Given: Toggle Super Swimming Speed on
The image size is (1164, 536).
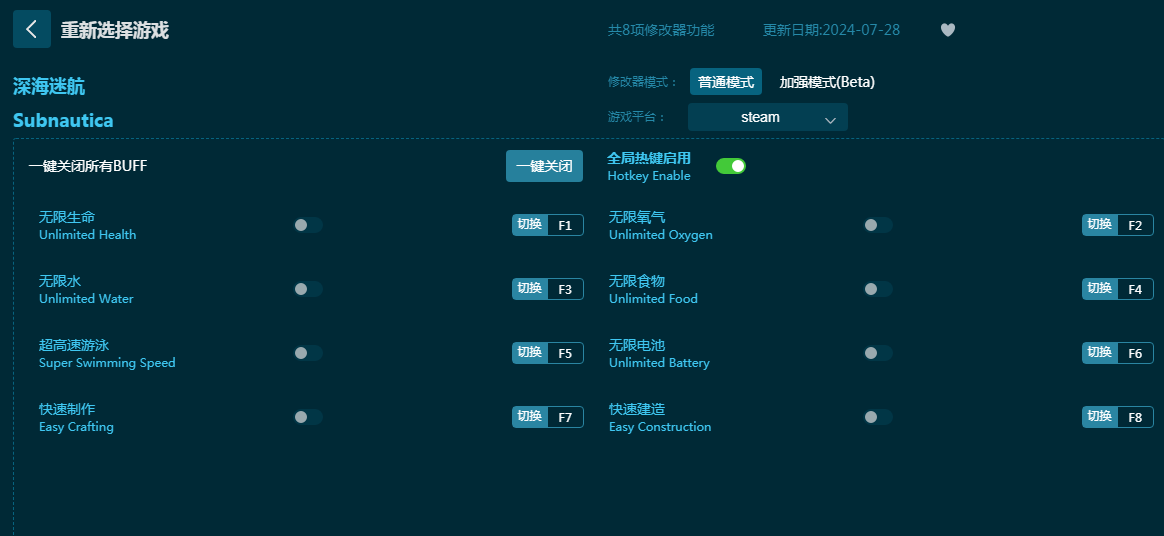Looking at the screenshot, I should [x=307, y=353].
